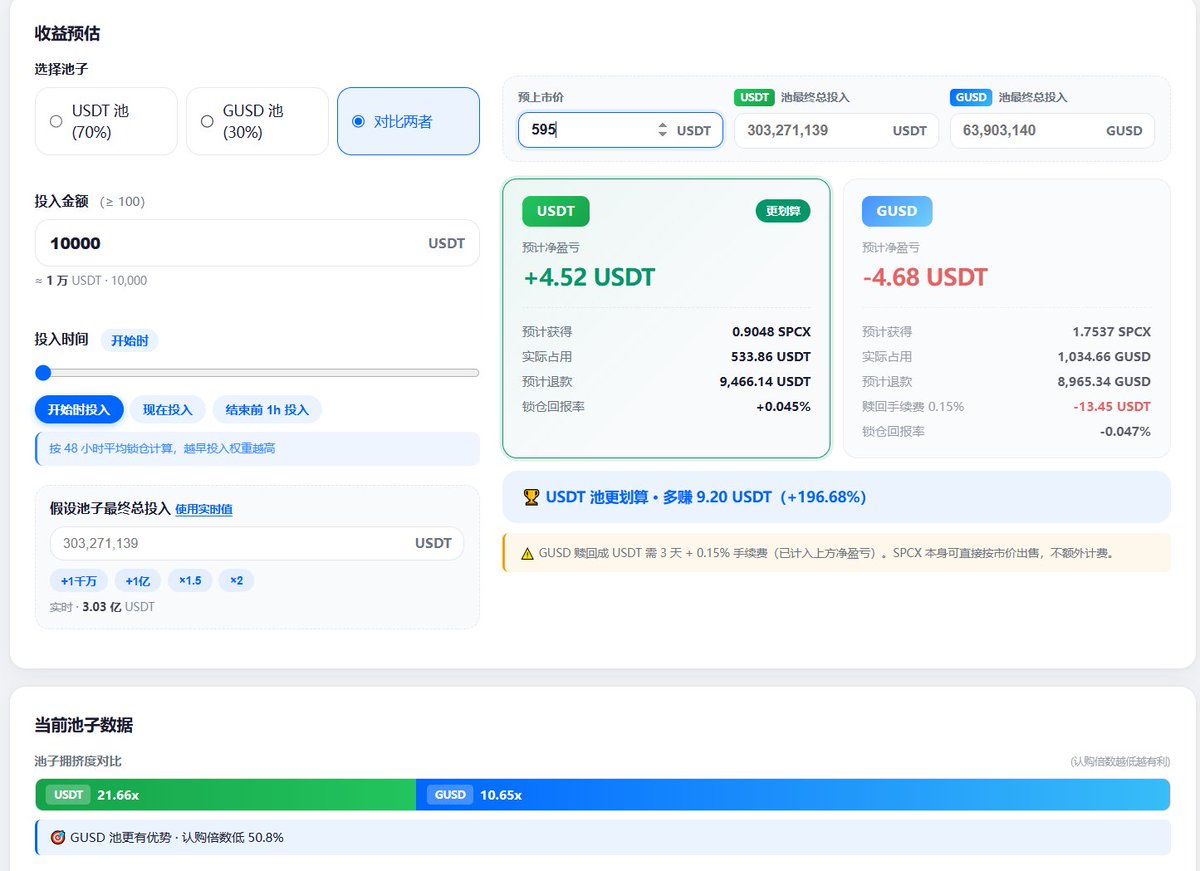Click the GUSD 池最终总投入 field 63,903,140

(1052, 130)
